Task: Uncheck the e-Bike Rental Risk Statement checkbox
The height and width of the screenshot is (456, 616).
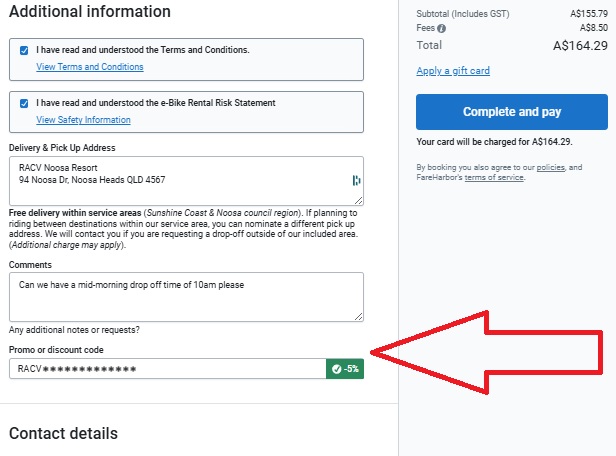Action: coord(24,103)
